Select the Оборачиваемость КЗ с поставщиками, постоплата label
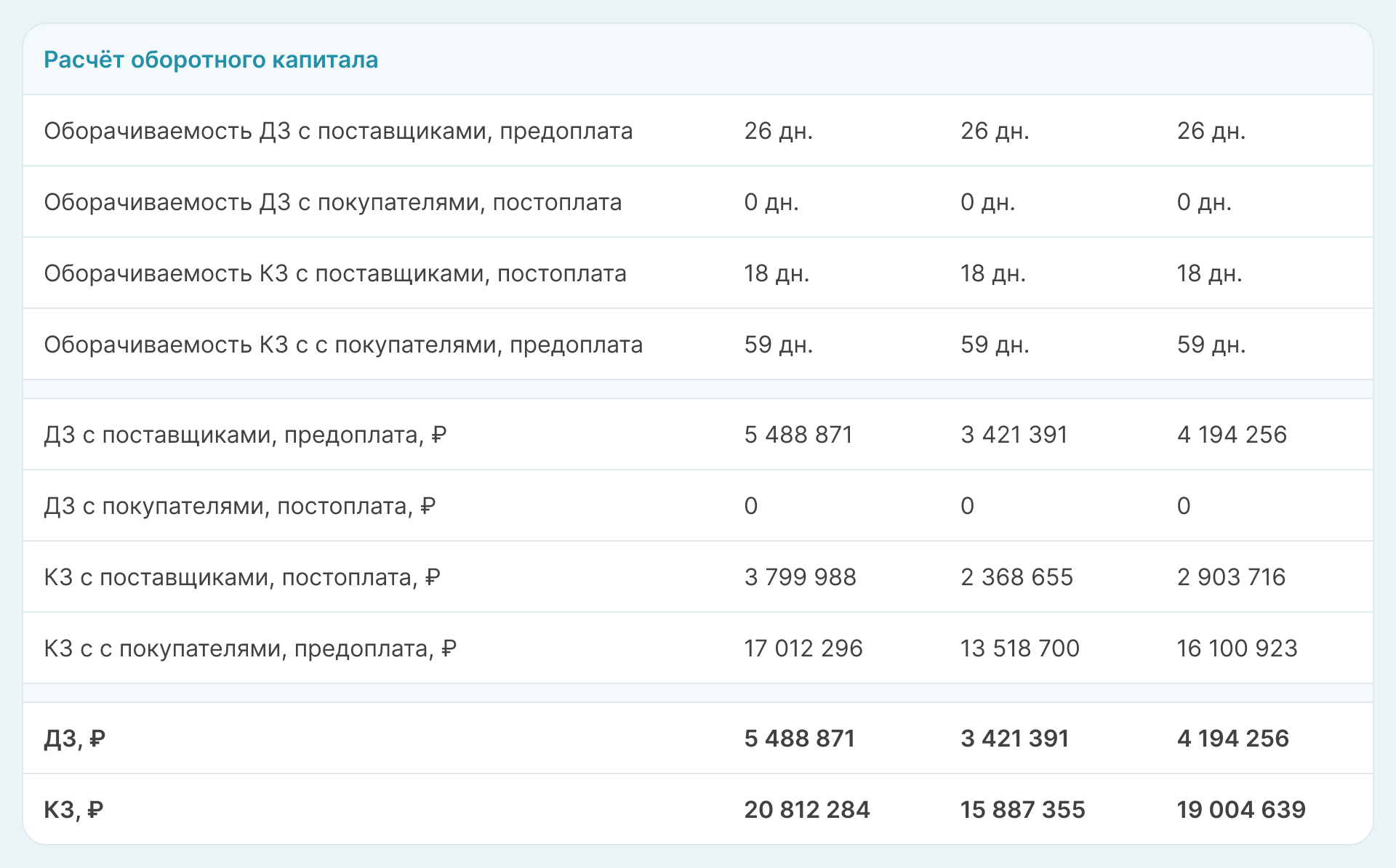Screen dimensions: 1396x868 (334, 273)
